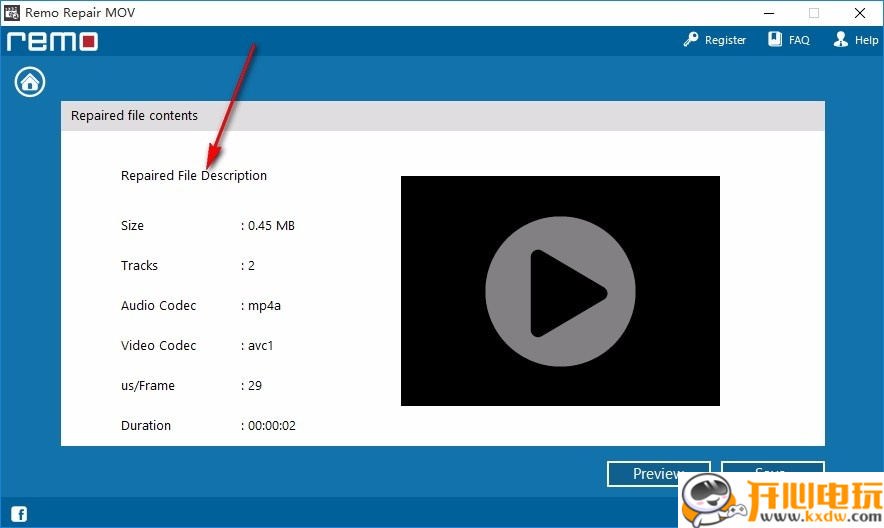The image size is (884, 528).
Task: Click the remo logo
Action: tap(52, 41)
